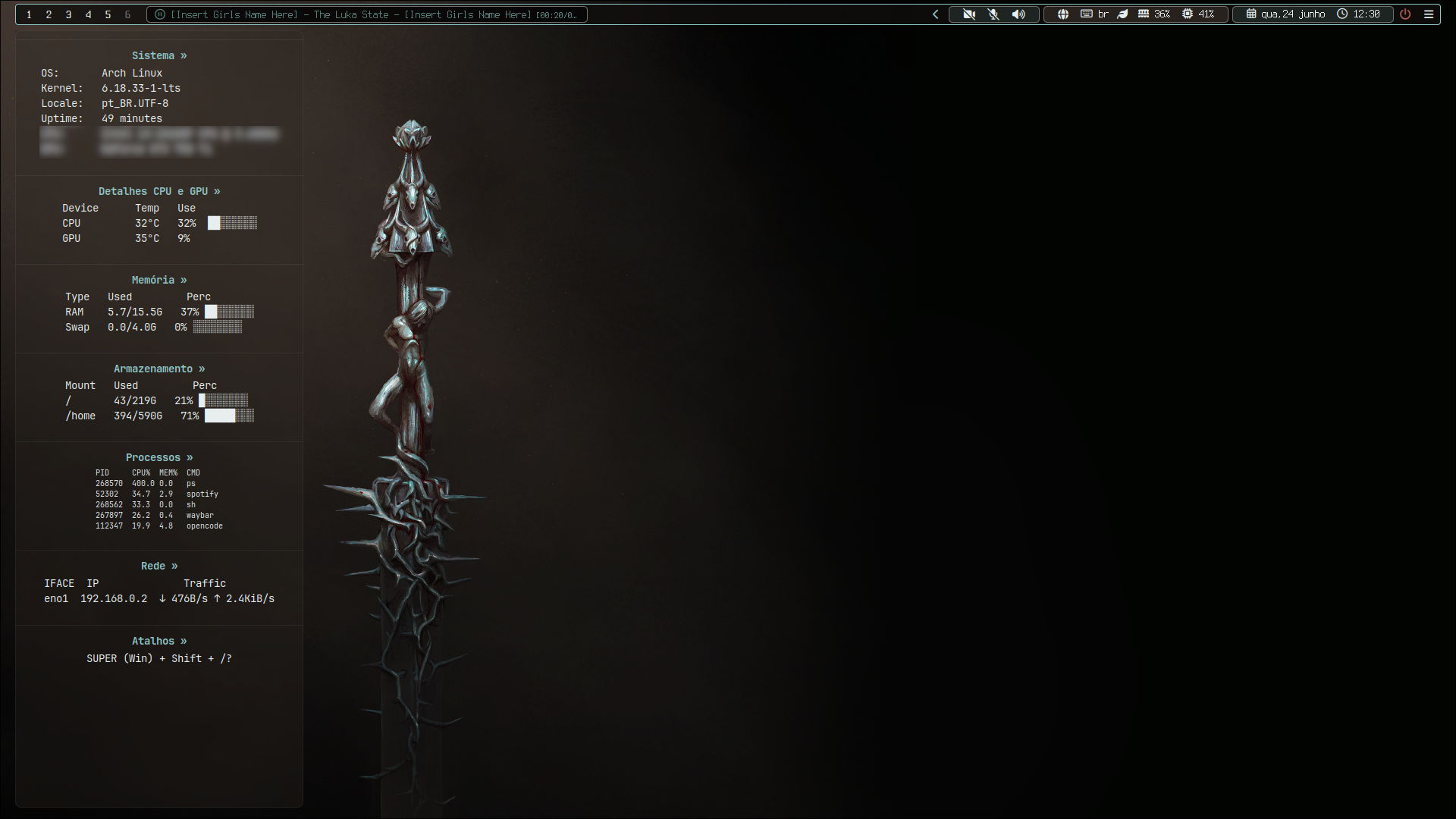Click the eno1 interface name
This screenshot has width=1456, height=819.
56,598
